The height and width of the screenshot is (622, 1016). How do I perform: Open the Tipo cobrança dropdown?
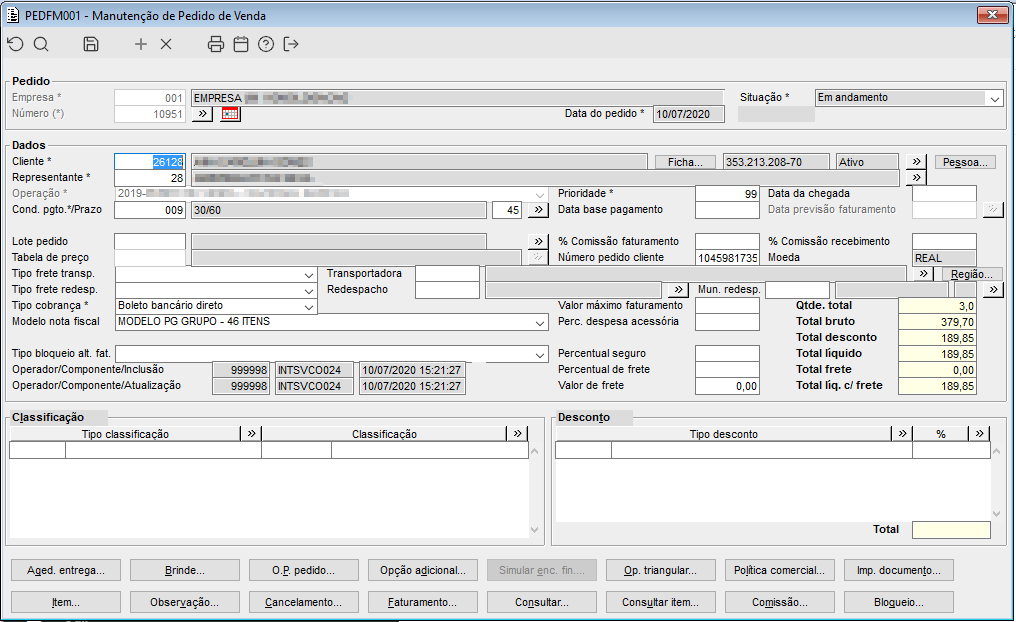point(307,306)
